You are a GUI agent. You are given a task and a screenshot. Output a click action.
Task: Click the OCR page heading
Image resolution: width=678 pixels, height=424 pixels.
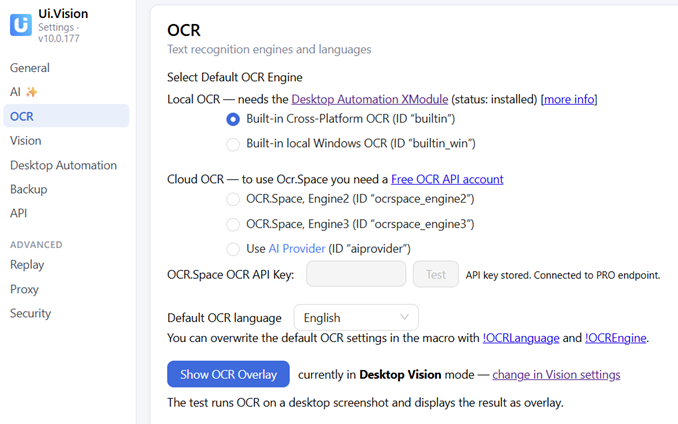[184, 30]
